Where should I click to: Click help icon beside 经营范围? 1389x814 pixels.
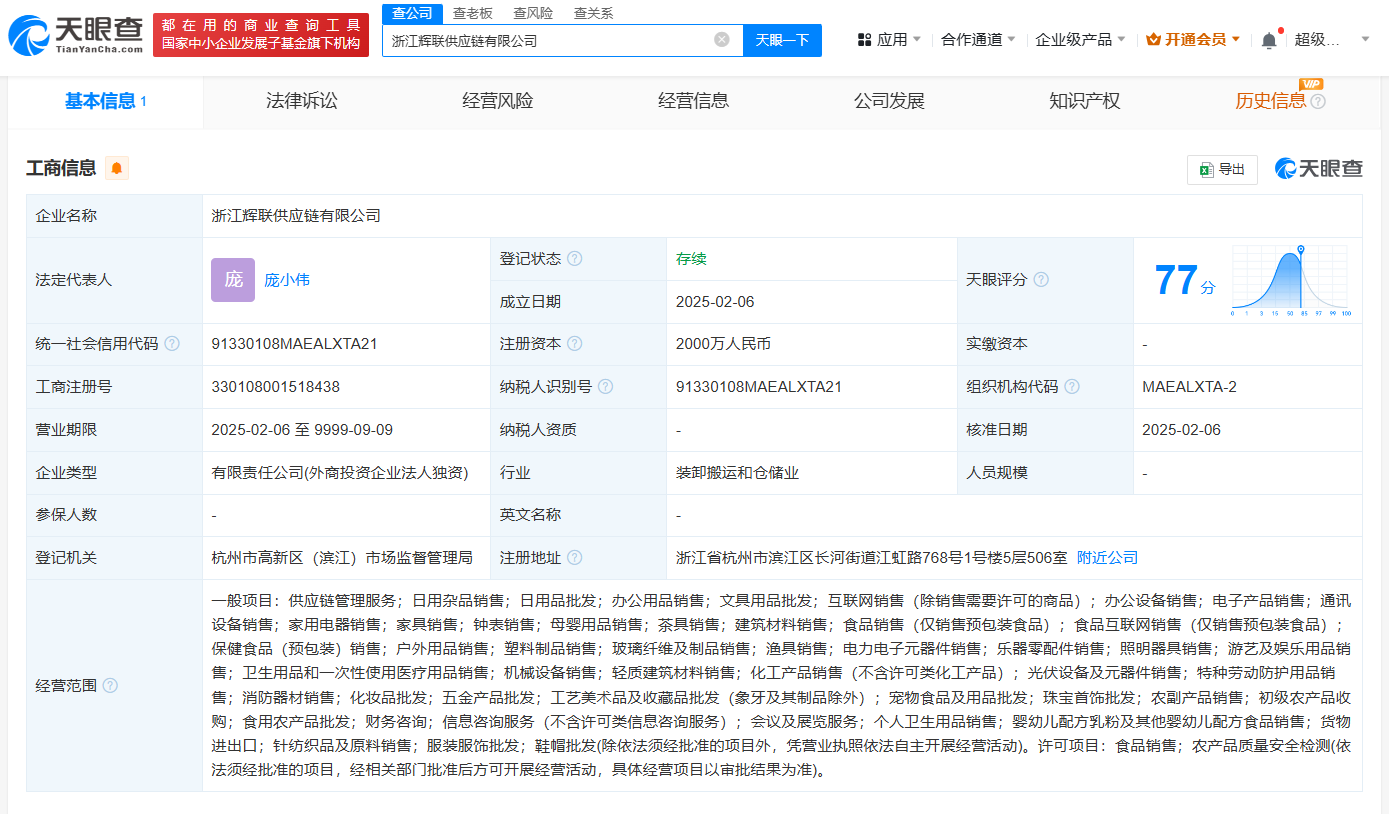pyautogui.click(x=110, y=685)
